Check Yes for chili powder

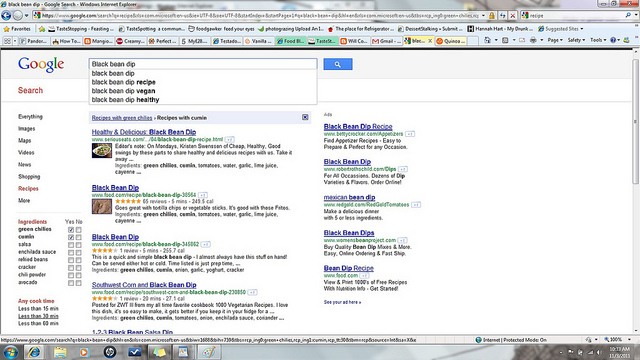pos(71,275)
